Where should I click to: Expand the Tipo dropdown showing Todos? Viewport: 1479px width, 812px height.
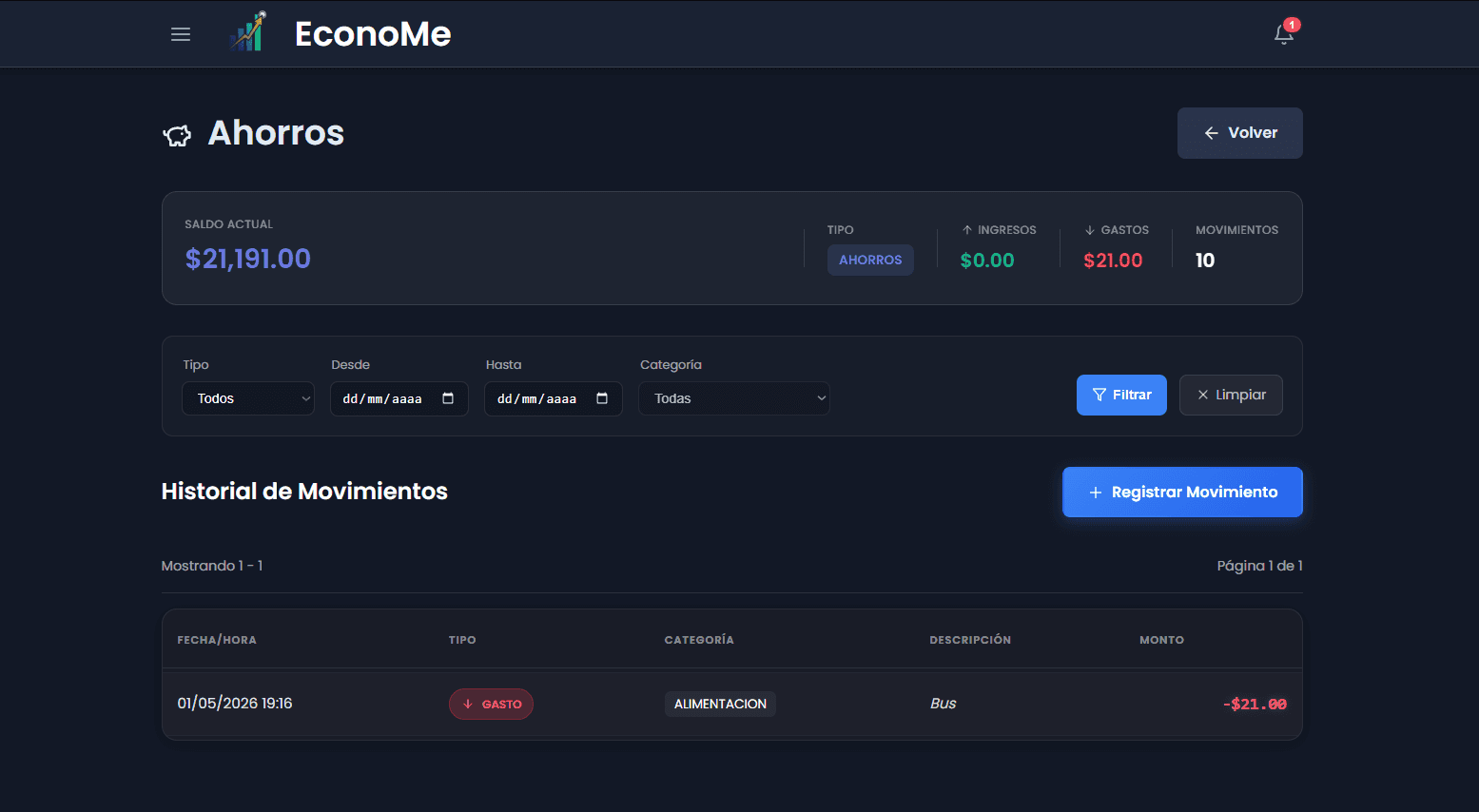[x=248, y=398]
